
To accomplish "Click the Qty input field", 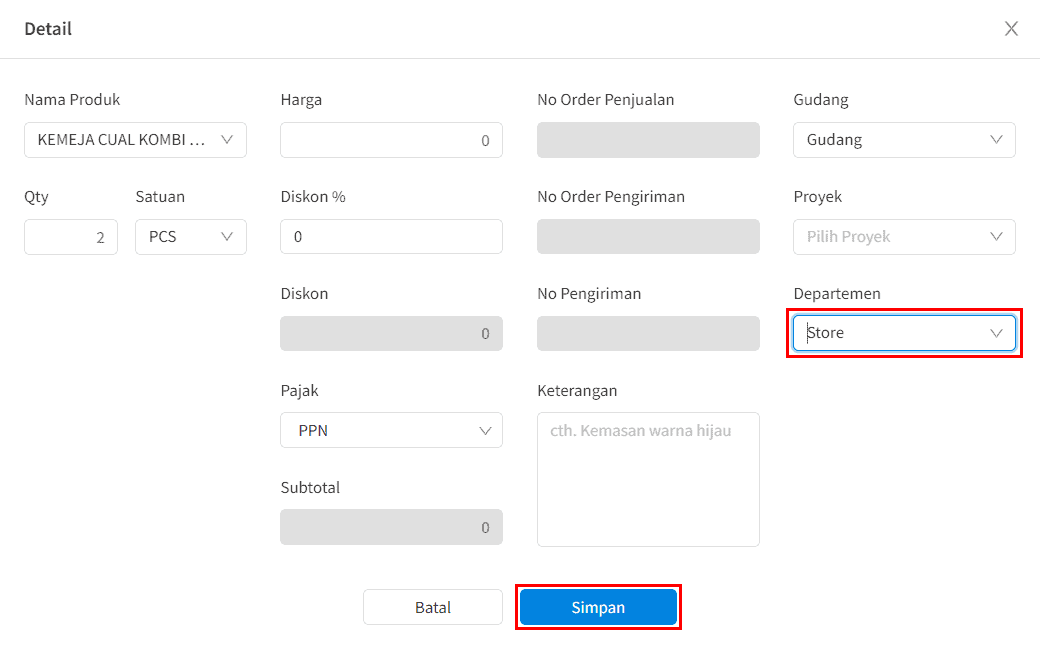I will pos(71,237).
